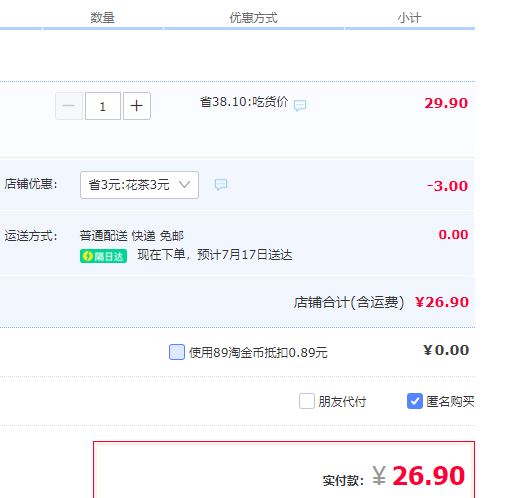The width and height of the screenshot is (506, 498).
Task: Click the quantity input field showing 1
Action: (x=103, y=106)
